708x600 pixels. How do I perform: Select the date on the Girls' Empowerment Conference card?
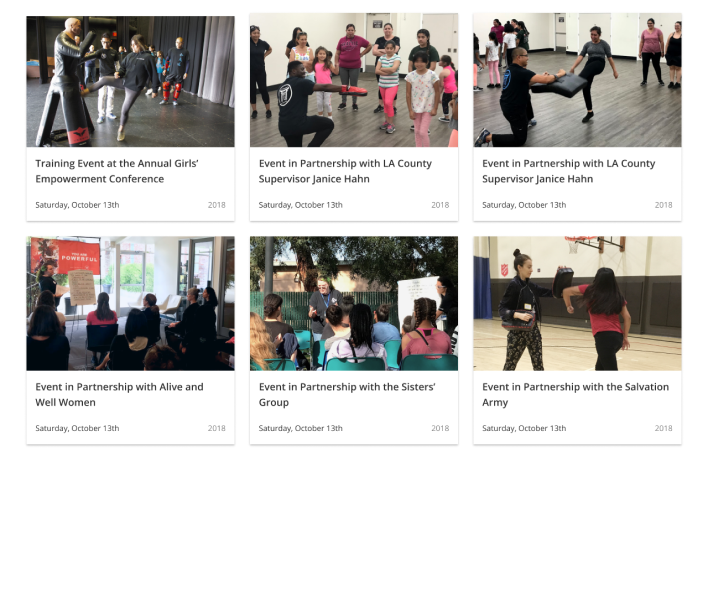[x=77, y=205]
